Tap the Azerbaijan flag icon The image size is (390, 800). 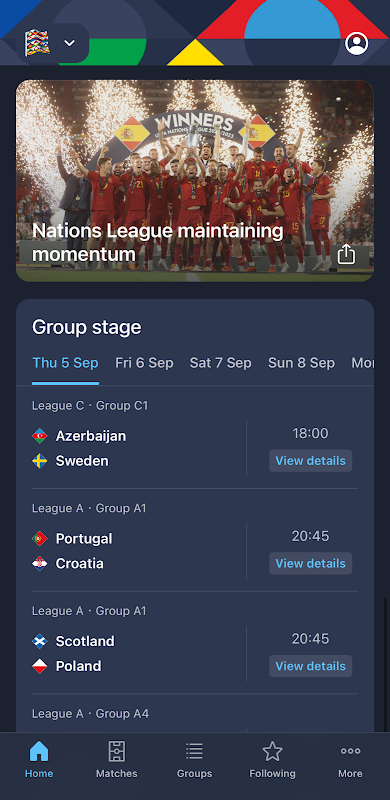click(39, 436)
